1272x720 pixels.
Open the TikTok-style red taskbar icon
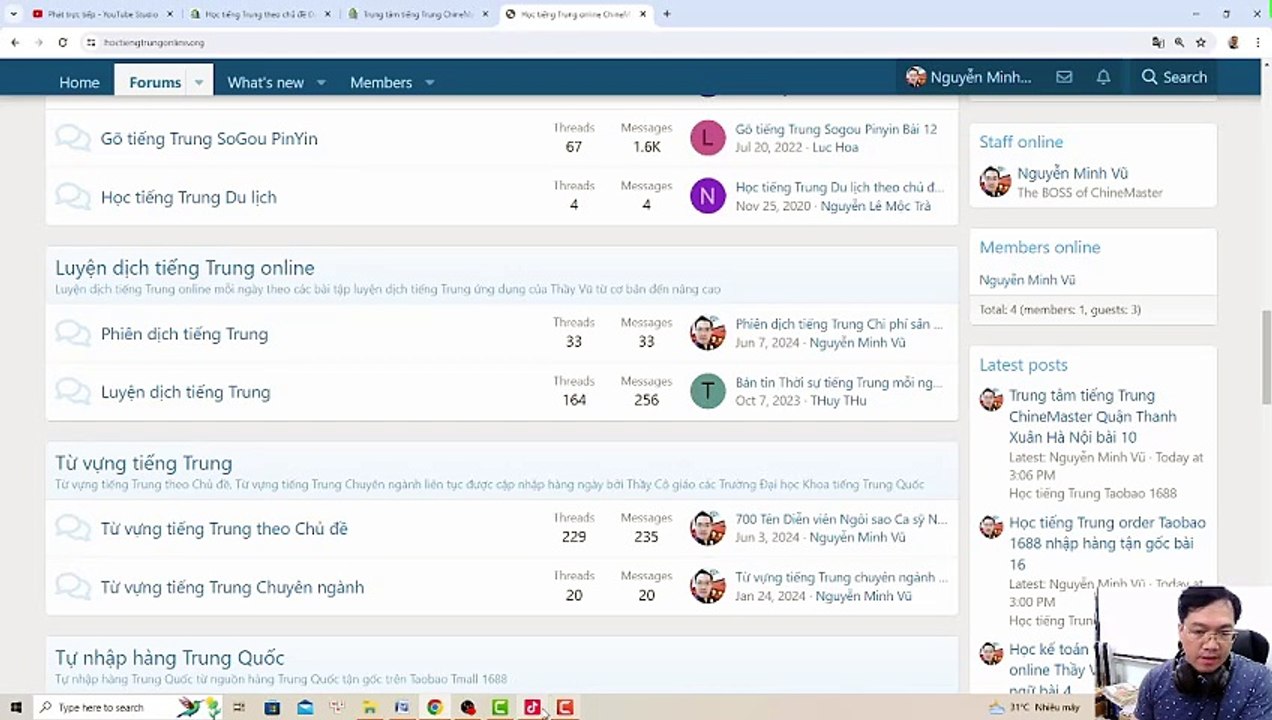[x=532, y=707]
